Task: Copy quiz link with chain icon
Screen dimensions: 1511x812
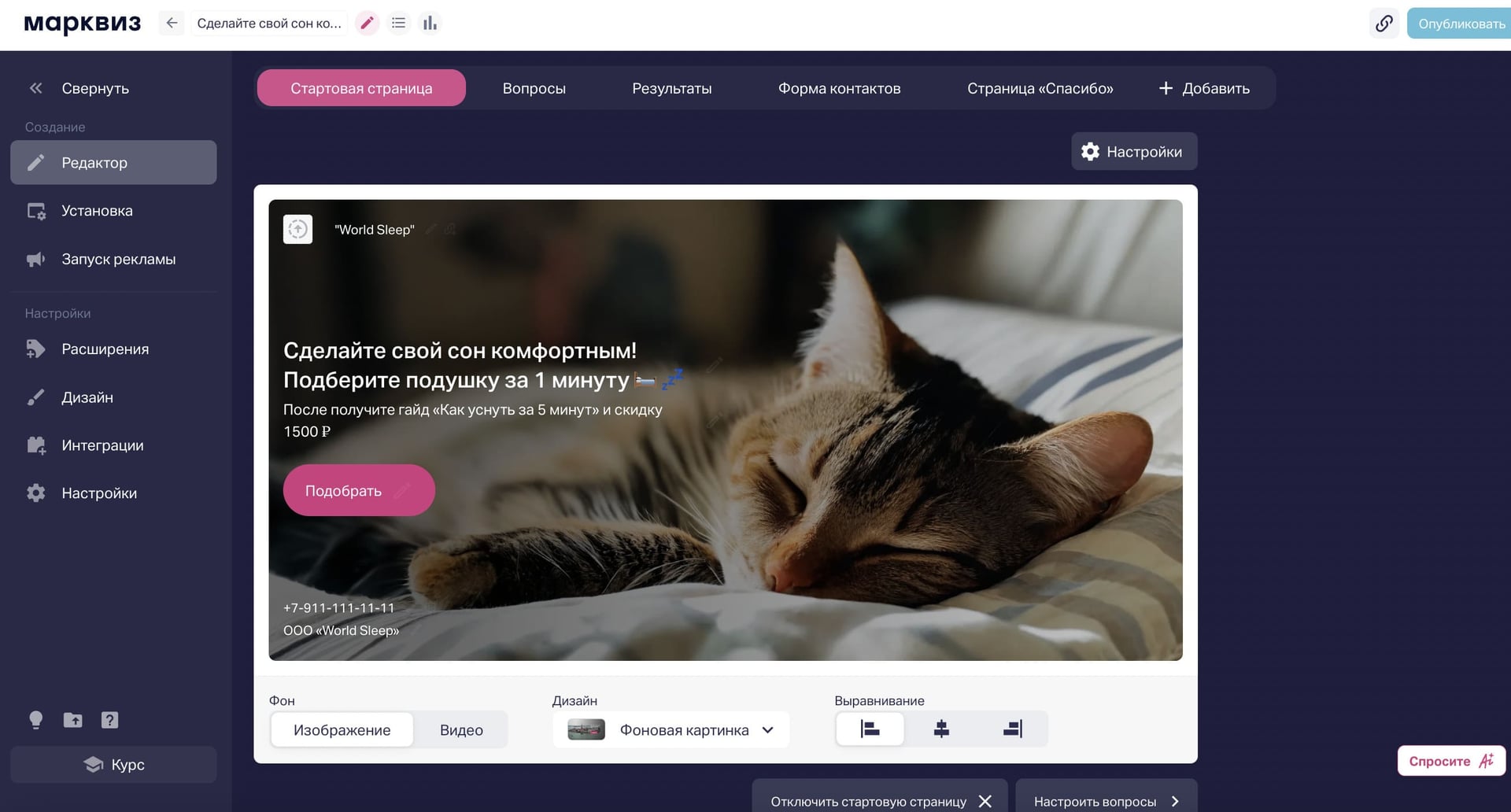Action: [x=1384, y=24]
